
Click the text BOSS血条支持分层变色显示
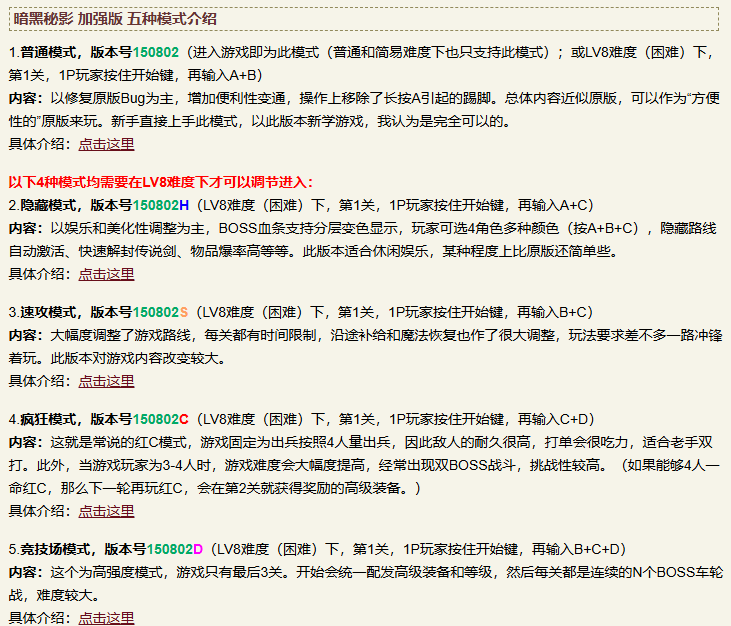click(308, 228)
